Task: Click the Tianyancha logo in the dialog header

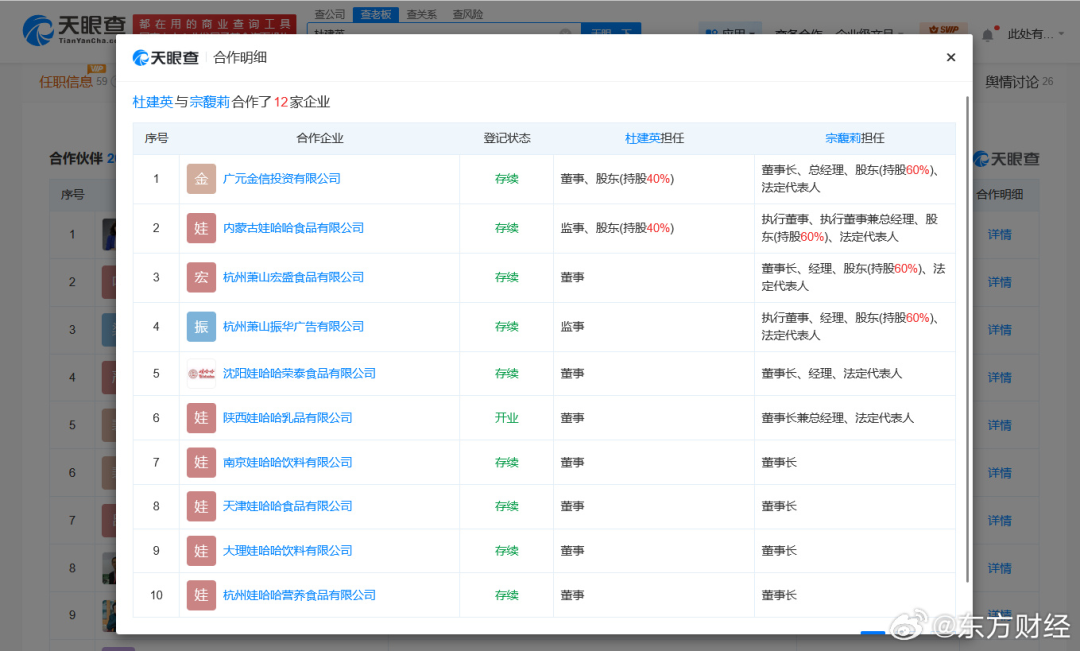Action: 165,57
